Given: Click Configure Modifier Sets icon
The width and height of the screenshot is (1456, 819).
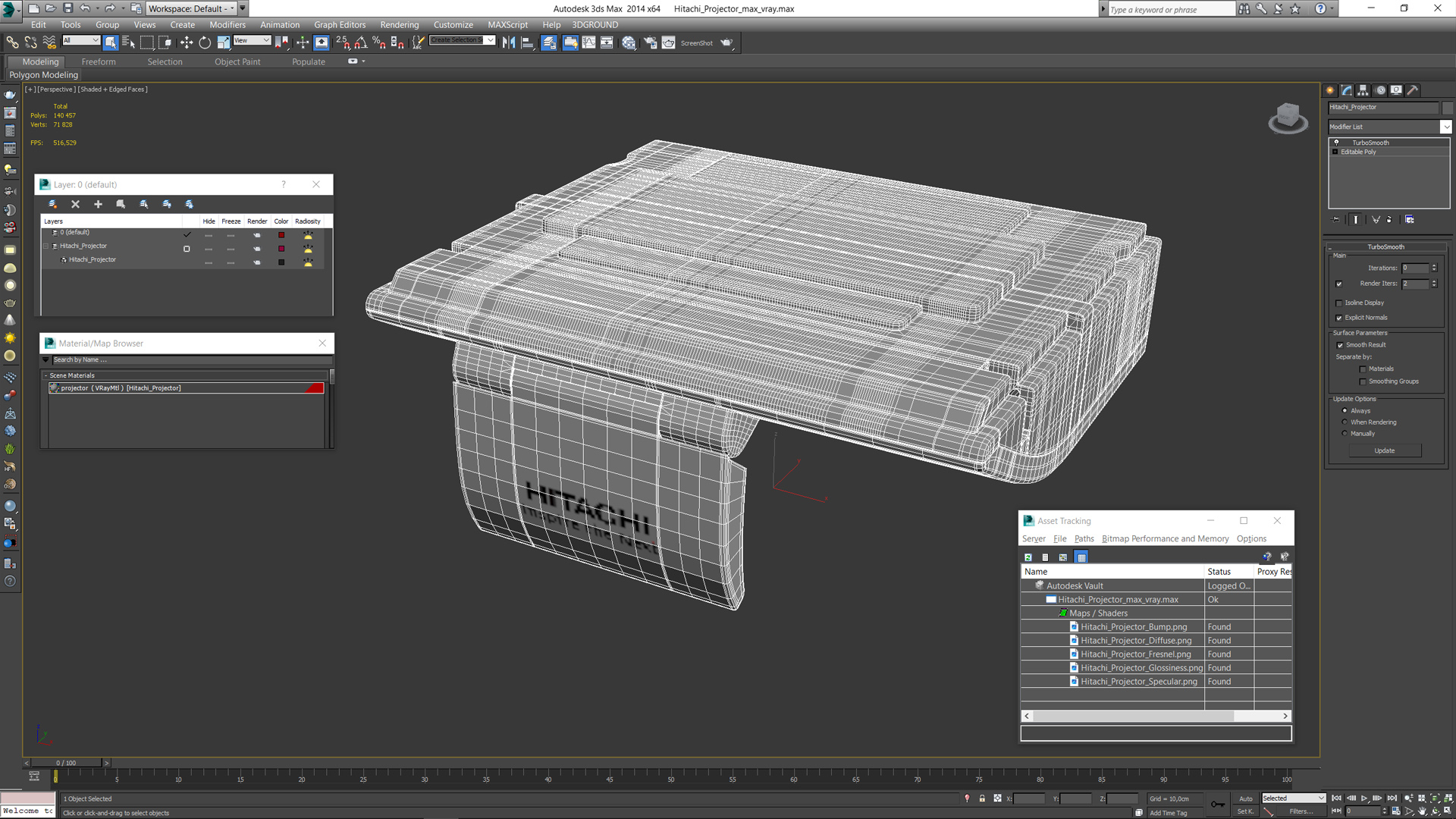Looking at the screenshot, I should pos(1409,220).
